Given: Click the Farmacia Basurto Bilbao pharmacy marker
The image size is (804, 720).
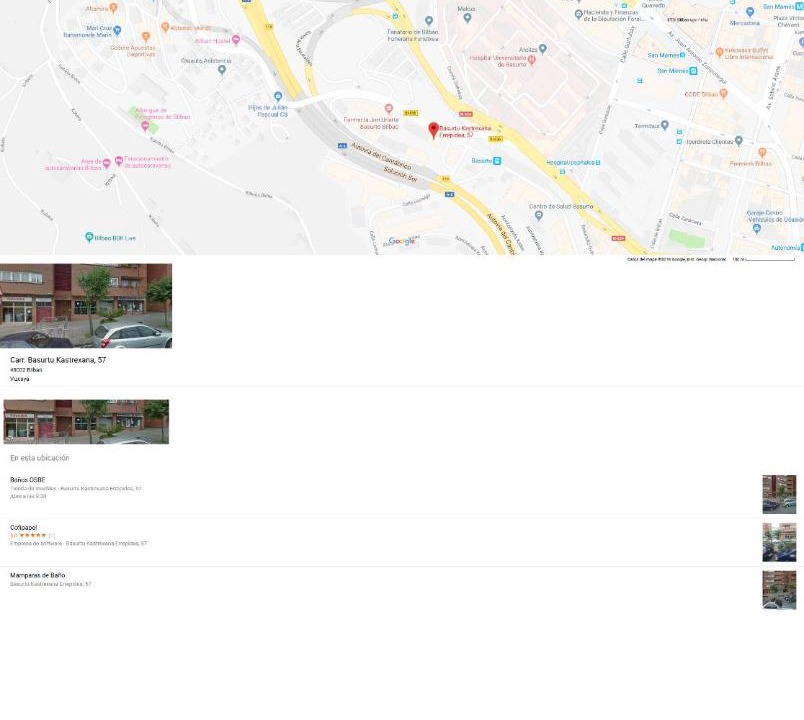Looking at the screenshot, I should point(389,108).
